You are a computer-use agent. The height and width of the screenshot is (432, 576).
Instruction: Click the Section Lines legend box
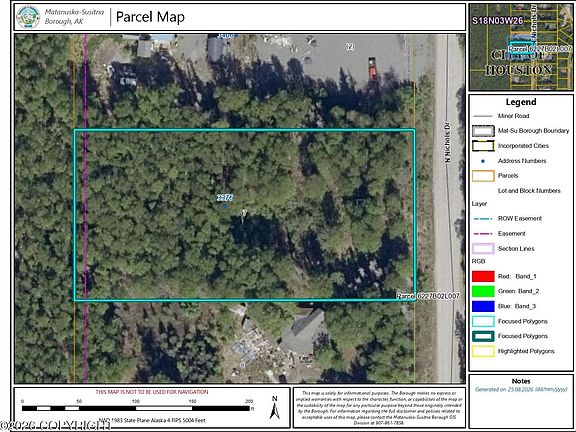coord(483,249)
